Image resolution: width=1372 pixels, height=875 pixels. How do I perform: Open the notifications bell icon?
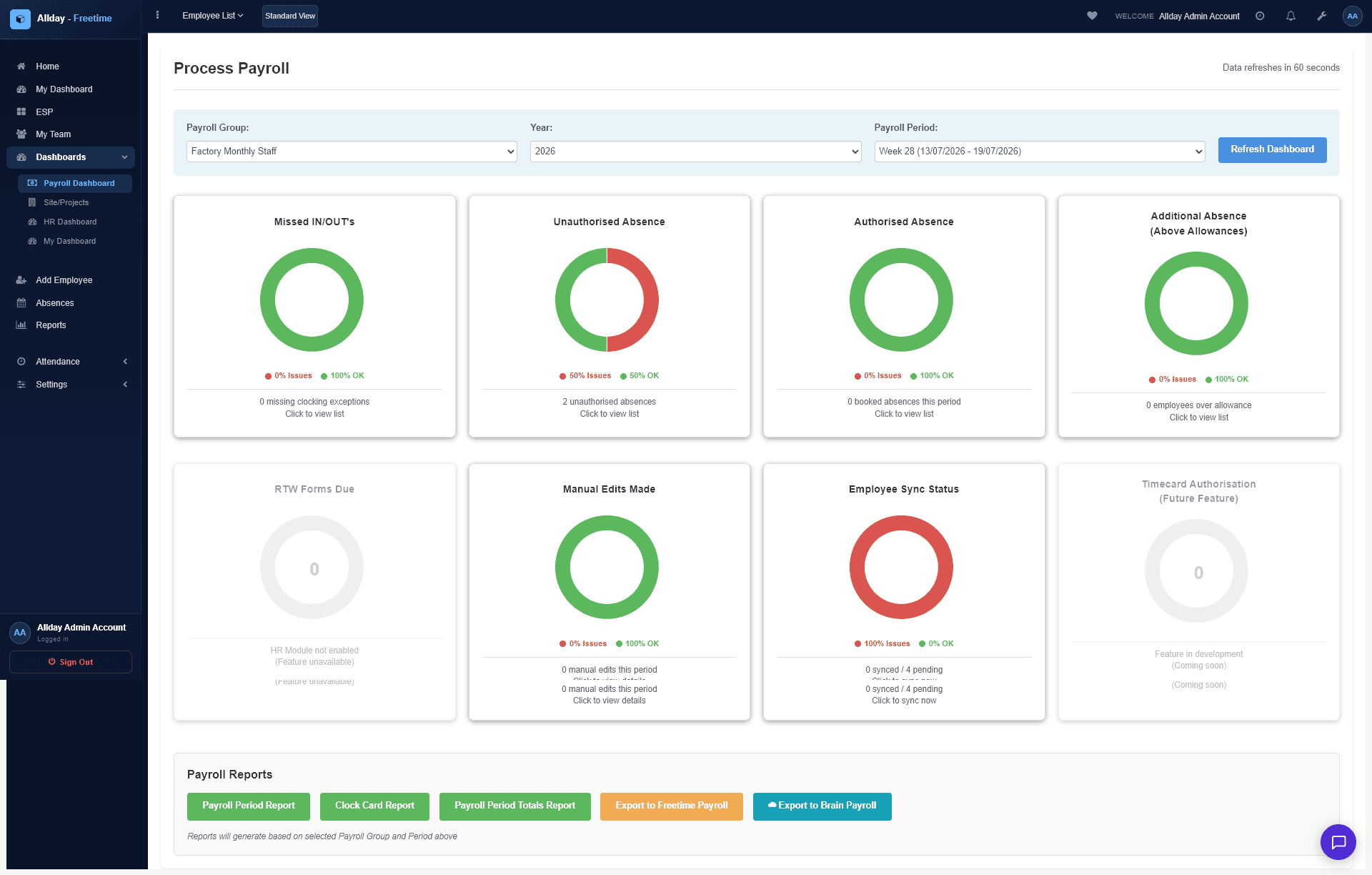point(1291,16)
